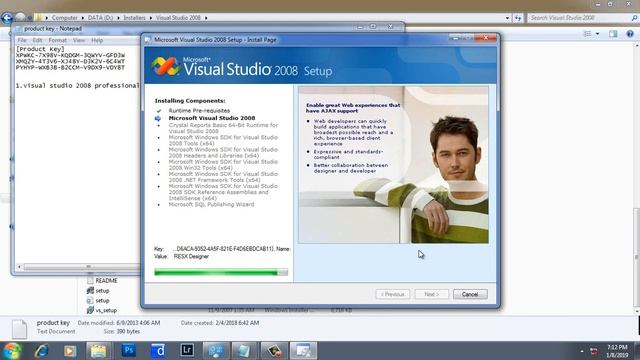
Task: Click Notepad horizontal scrollbar
Action: (x=82, y=267)
